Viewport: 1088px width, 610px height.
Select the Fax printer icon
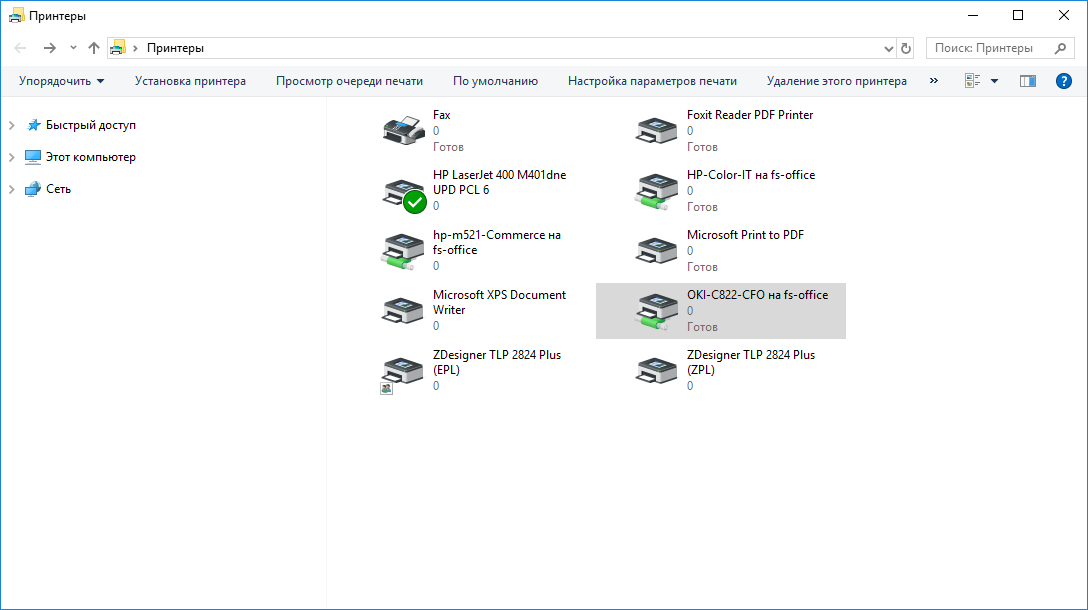[403, 130]
